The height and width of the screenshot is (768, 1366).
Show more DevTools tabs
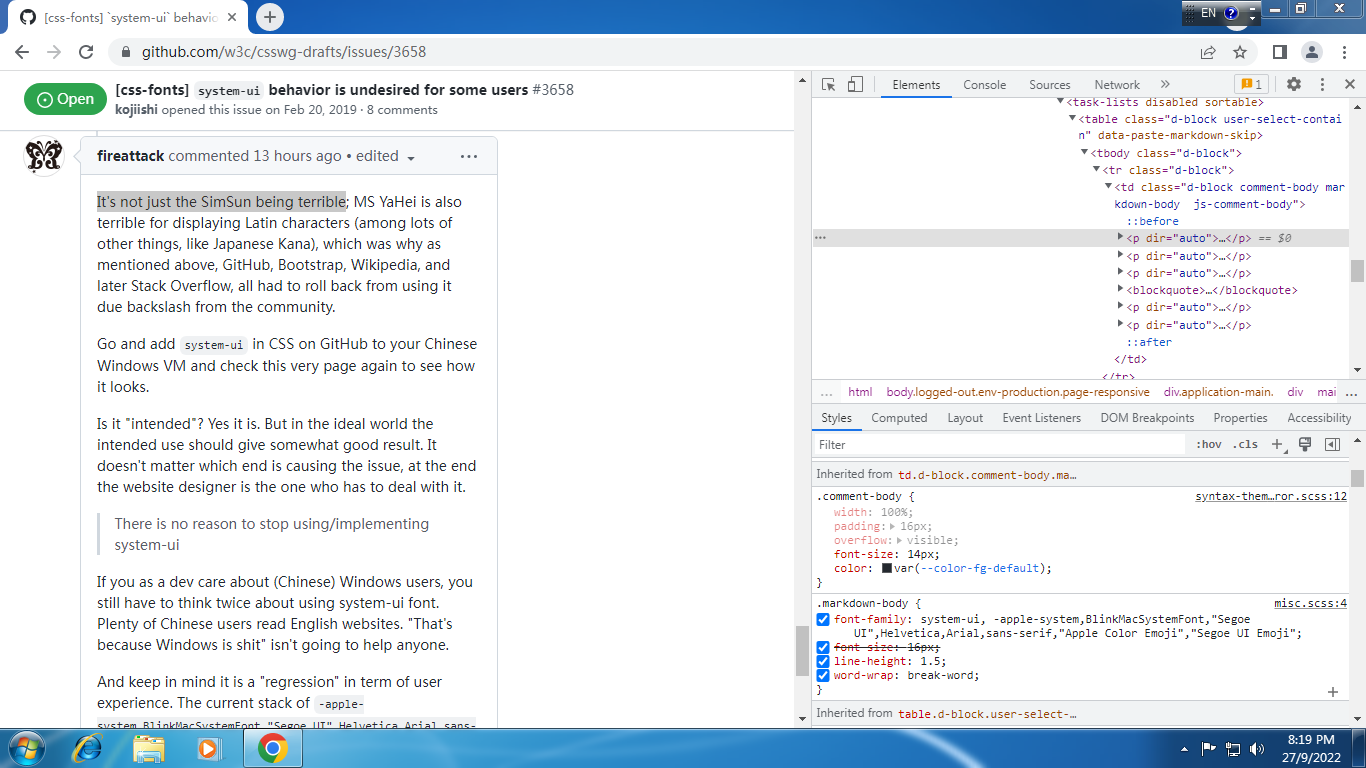tap(1165, 85)
